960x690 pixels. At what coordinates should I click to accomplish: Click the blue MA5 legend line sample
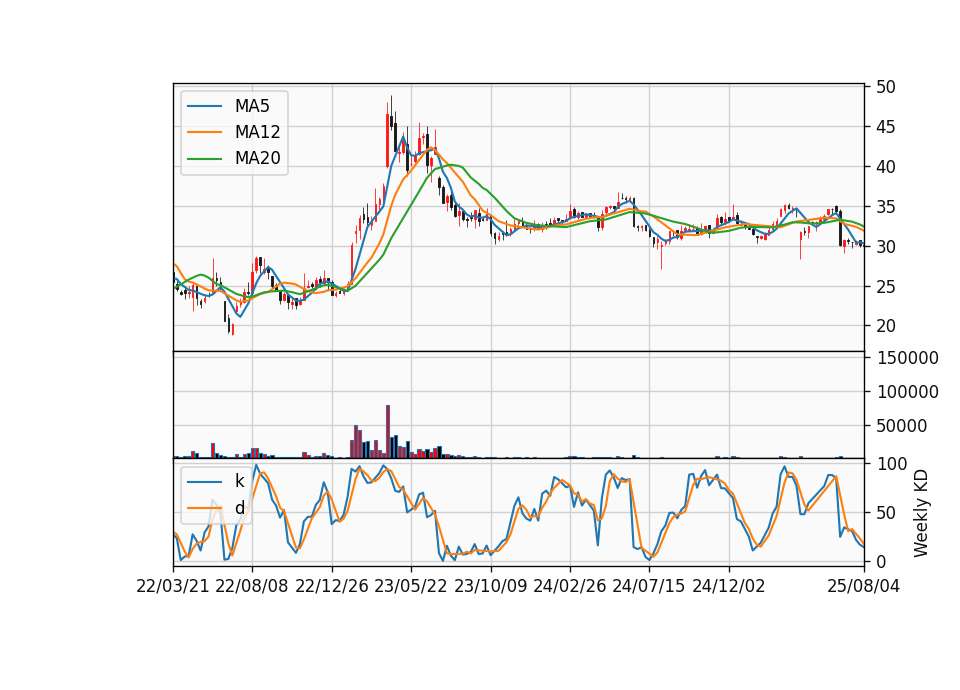click(x=204, y=107)
